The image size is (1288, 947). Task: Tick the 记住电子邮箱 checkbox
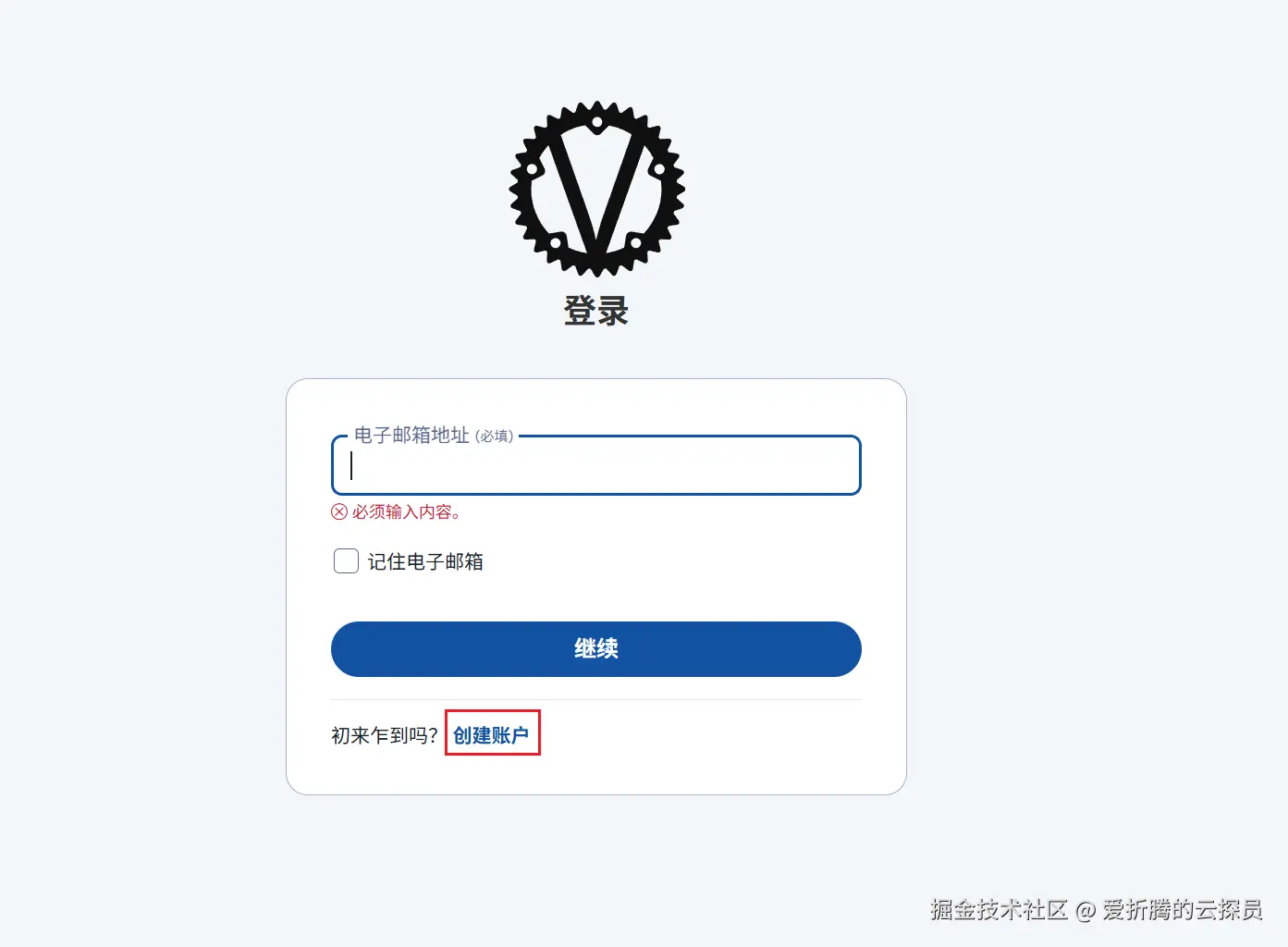tap(346, 561)
